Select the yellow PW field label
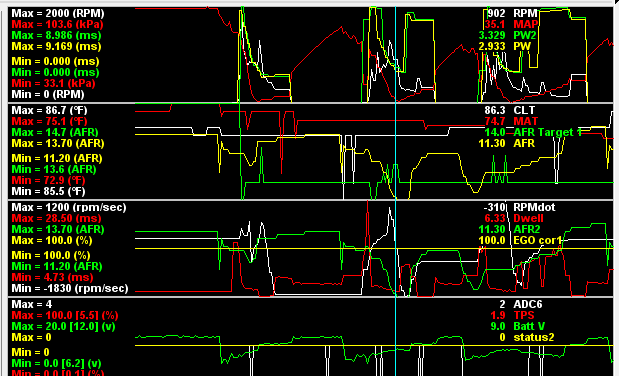 click(522, 46)
